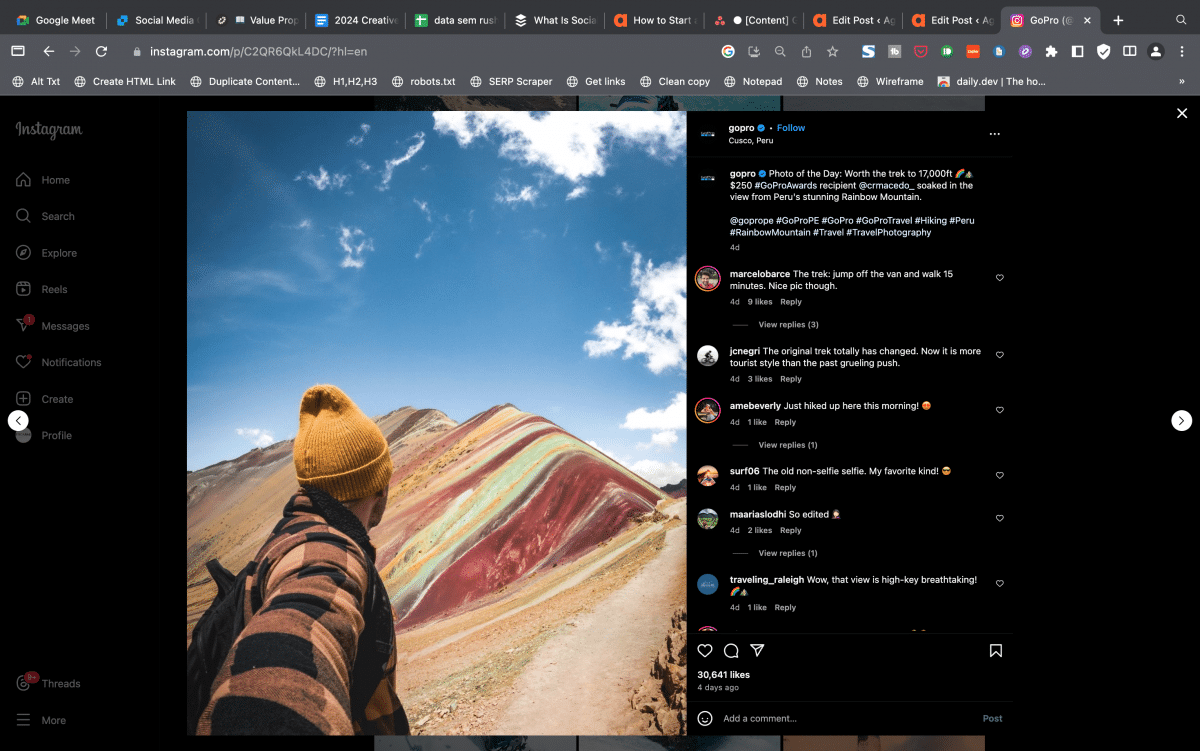Switch to 2024 Creative tab

pos(354,20)
